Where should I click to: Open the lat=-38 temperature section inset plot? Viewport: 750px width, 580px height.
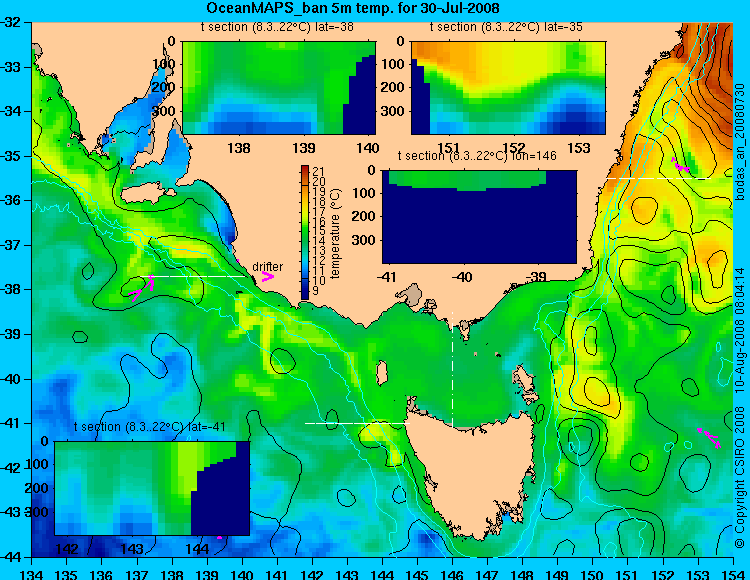279,88
